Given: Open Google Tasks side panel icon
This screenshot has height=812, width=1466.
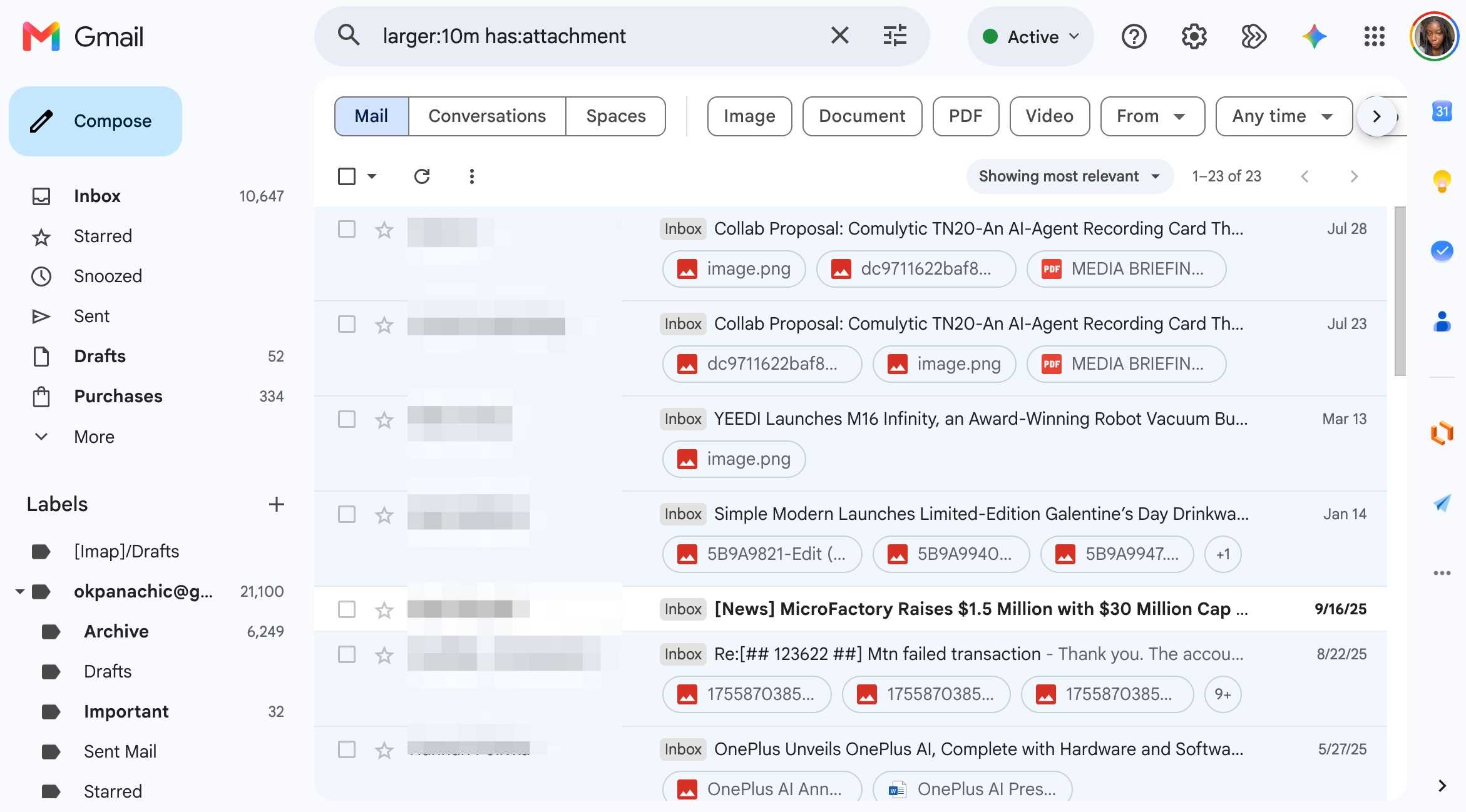Looking at the screenshot, I should click(x=1442, y=251).
